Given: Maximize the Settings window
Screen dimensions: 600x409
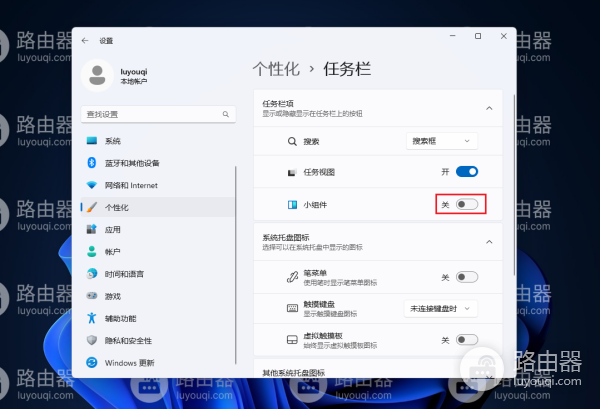Looking at the screenshot, I should 478,36.
